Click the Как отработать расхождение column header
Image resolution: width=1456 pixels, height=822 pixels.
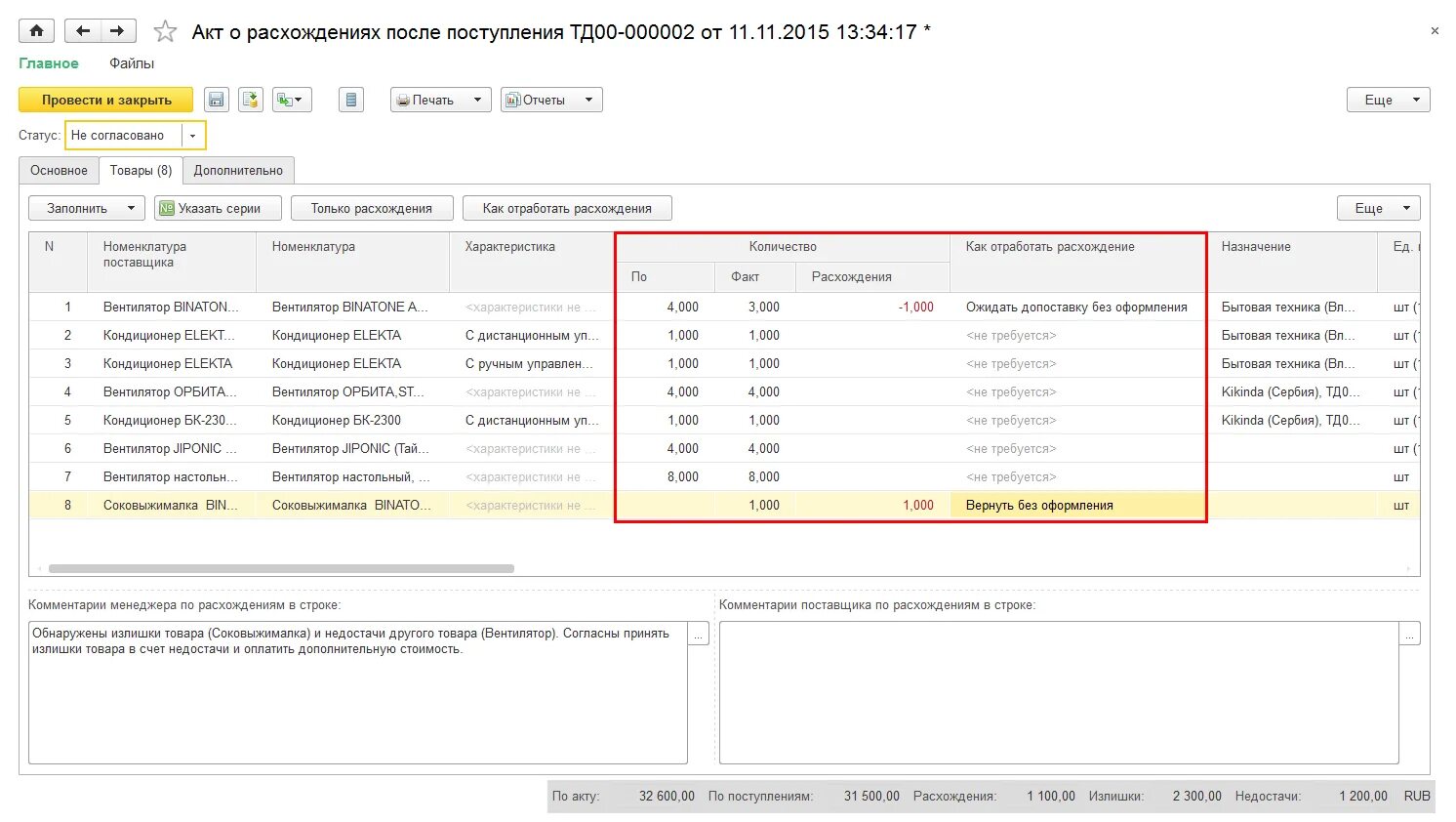[x=1077, y=262]
